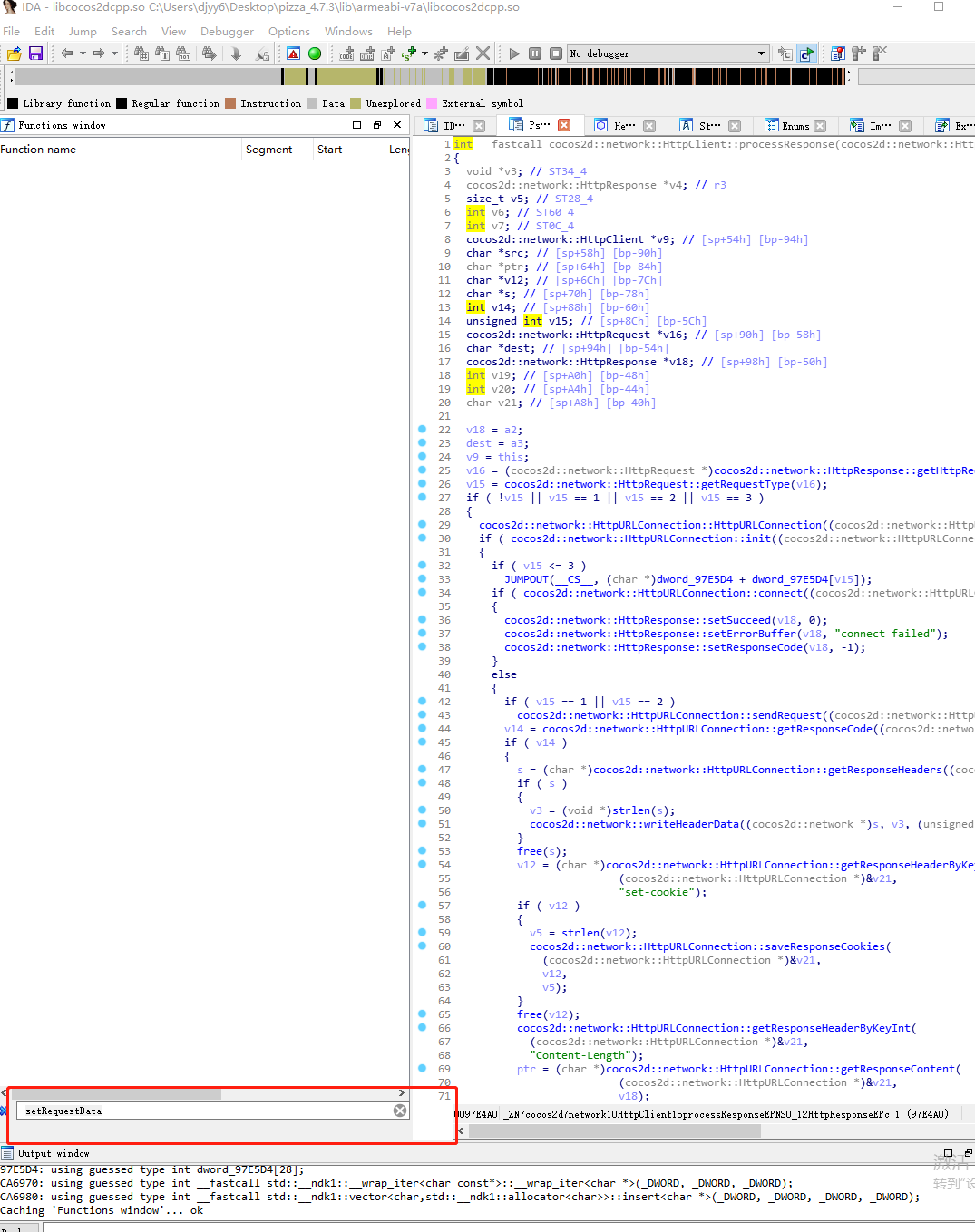Open the backward jump history dropdown
The image size is (975, 1232).
pos(83,53)
